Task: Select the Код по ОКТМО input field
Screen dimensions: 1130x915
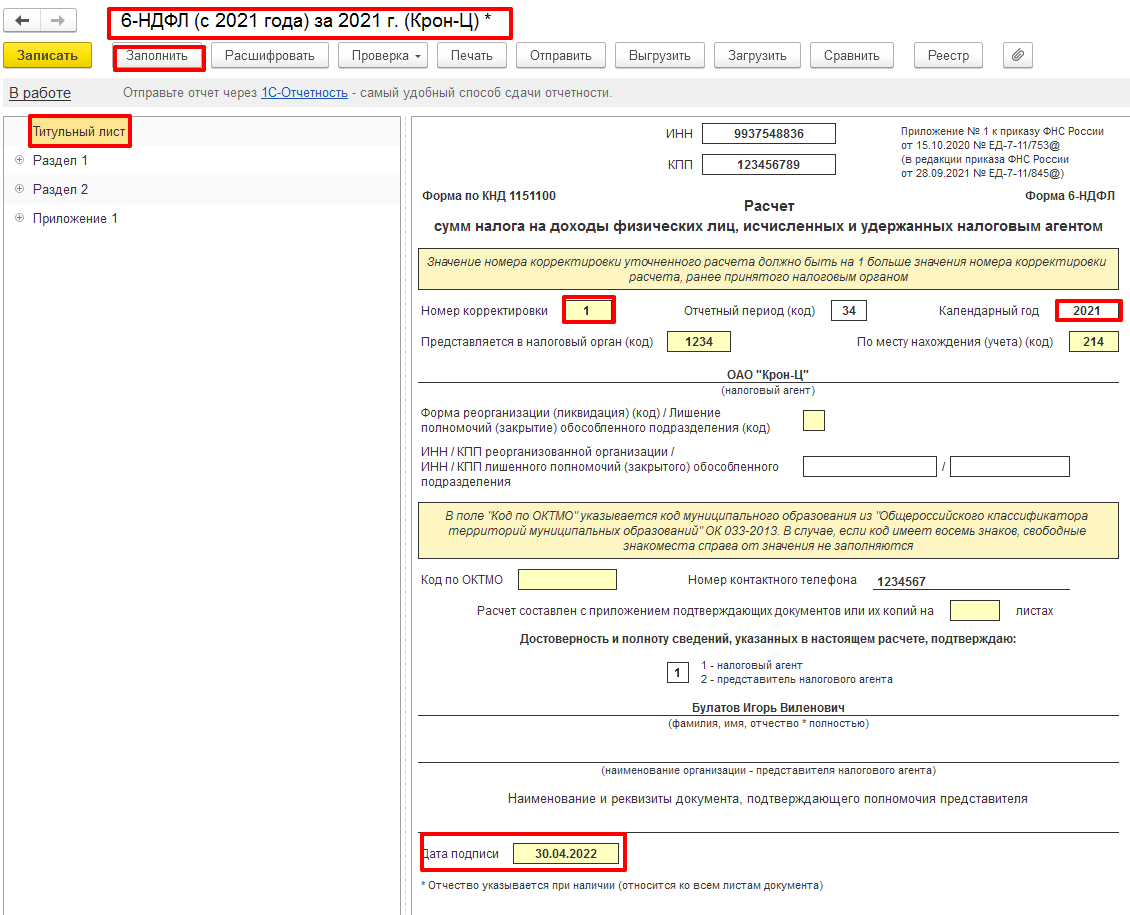Action: 567,580
